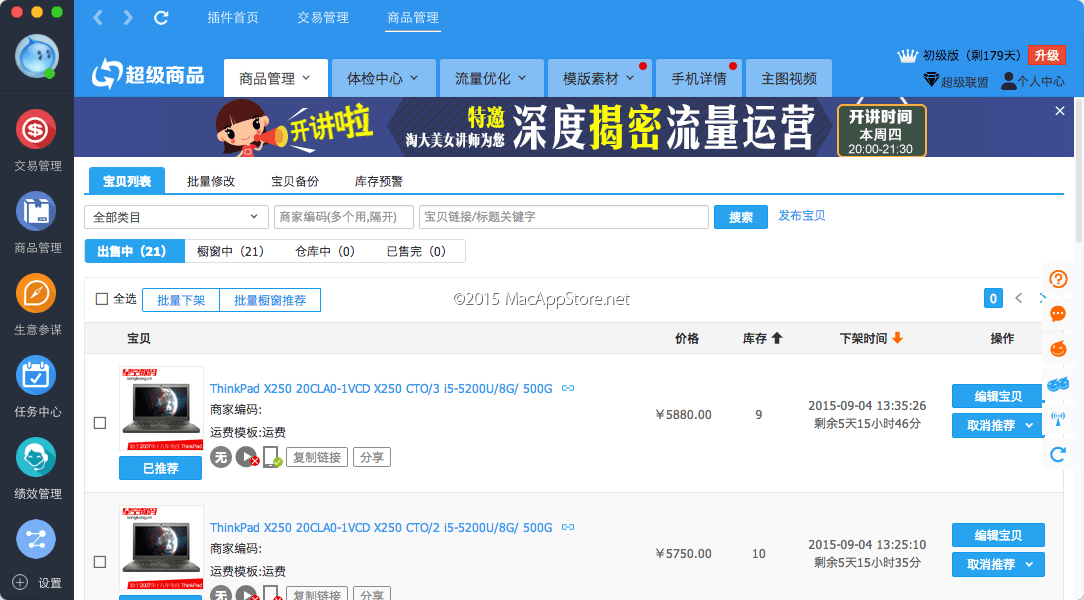Image resolution: width=1084 pixels, height=600 pixels.
Task: Click the vertical scrollbar on the right
Action: tap(1078, 170)
